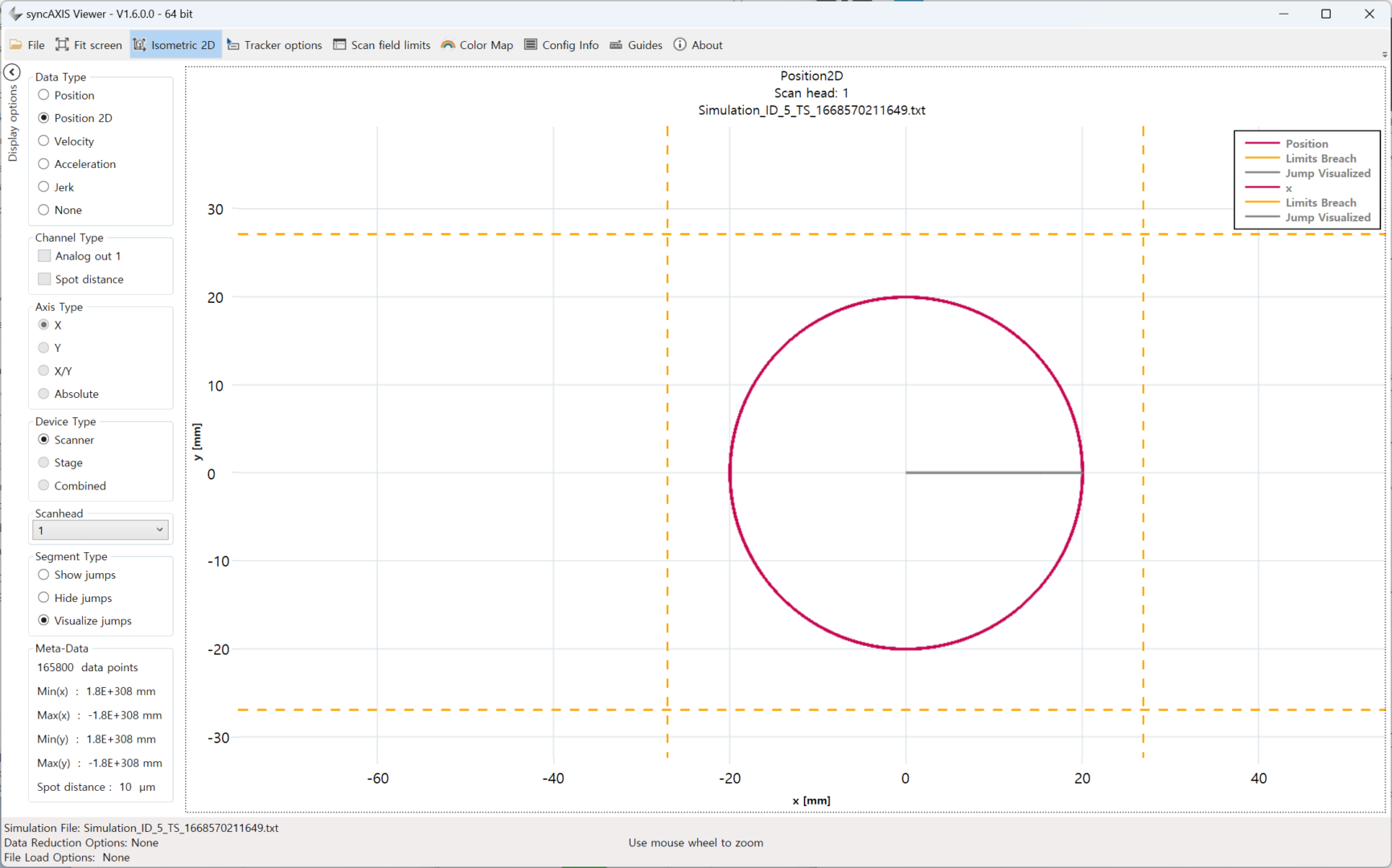Click the Max(y) meta-data value
Image resolution: width=1392 pixels, height=868 pixels.
125,764
